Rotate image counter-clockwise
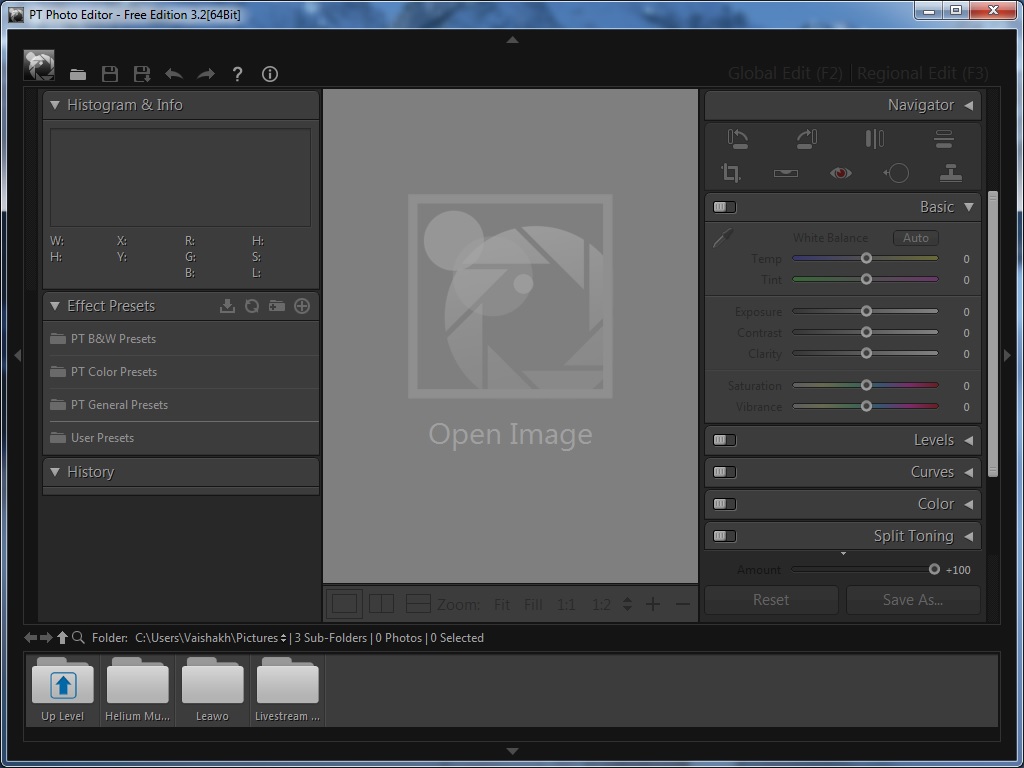 tap(737, 138)
